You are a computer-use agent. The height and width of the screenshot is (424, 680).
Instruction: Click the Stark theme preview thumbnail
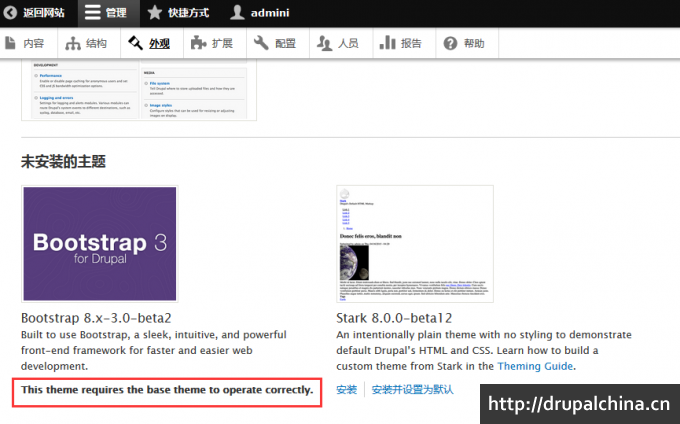point(415,244)
